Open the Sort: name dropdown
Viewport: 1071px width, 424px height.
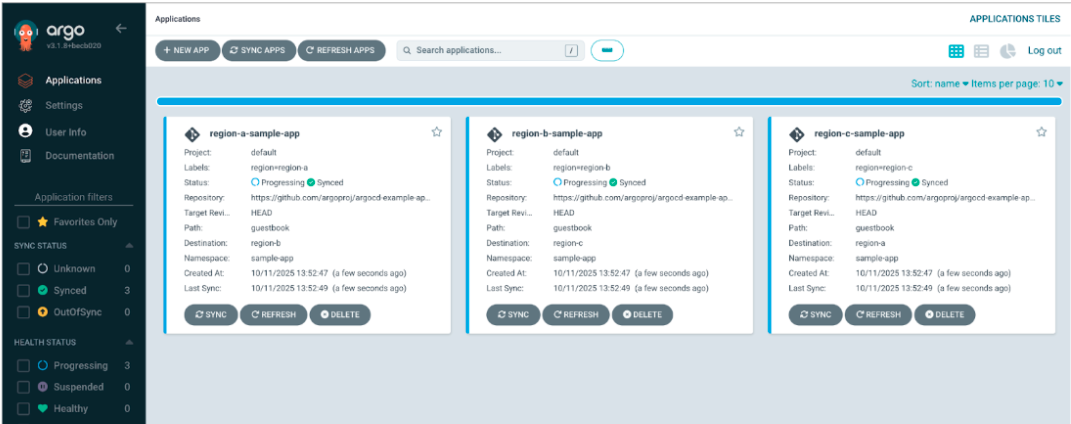click(x=940, y=84)
